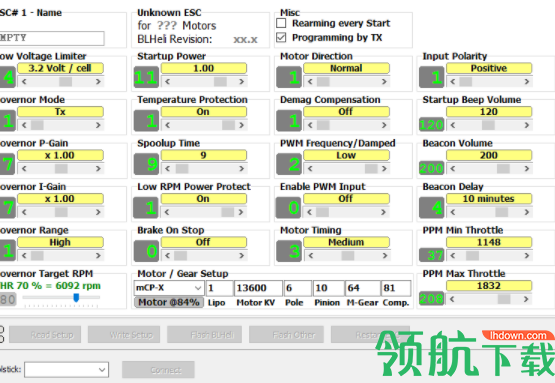The height and width of the screenshot is (383, 555).
Task: Click right arrow of Governor P-Gain scrollbar
Action: pyautogui.click(x=98, y=169)
